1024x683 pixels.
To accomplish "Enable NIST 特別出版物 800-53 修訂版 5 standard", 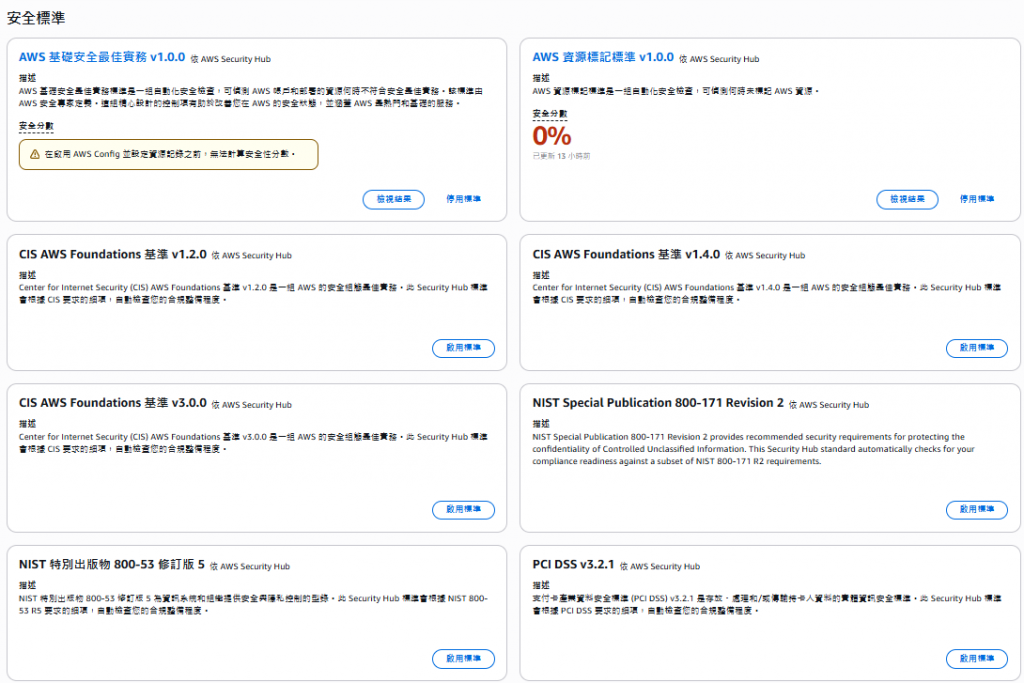I will coord(464,659).
